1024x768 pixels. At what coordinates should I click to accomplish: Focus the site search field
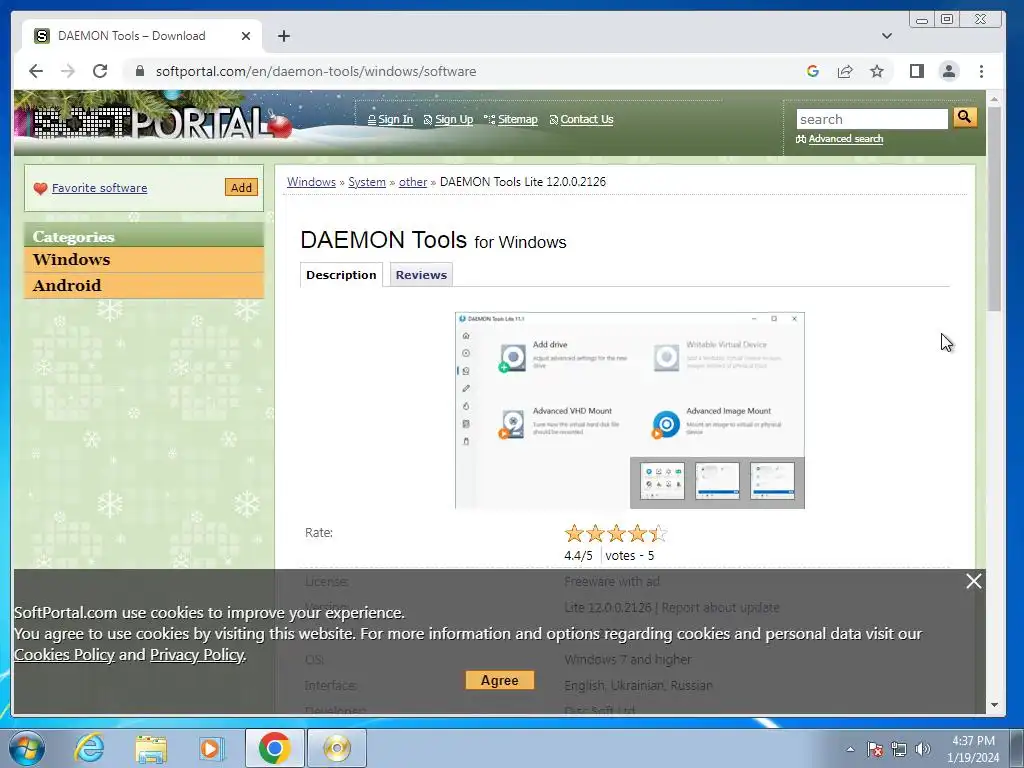(872, 119)
